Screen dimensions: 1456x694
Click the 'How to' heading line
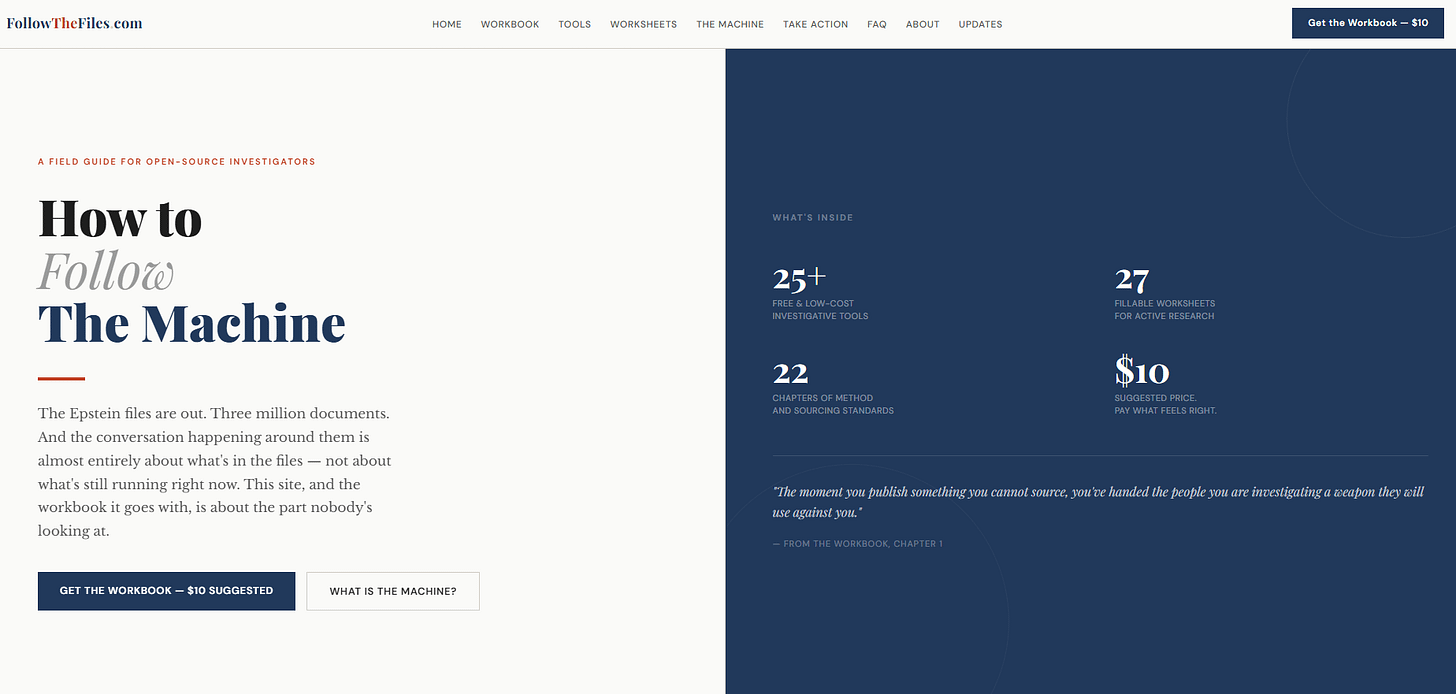point(120,218)
